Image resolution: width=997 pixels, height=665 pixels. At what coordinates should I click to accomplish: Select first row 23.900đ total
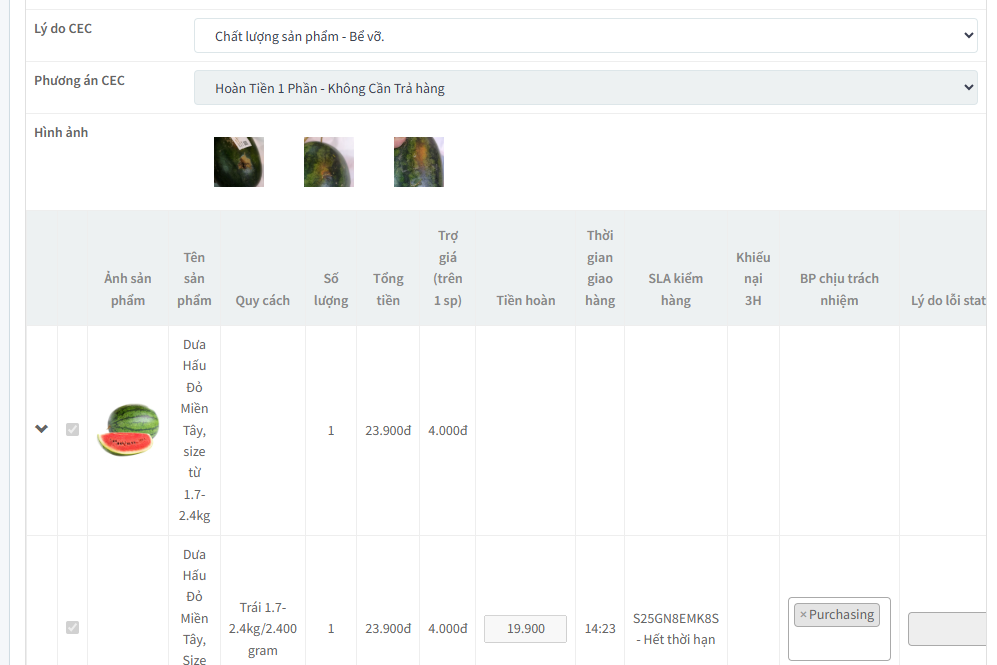[x=388, y=430]
